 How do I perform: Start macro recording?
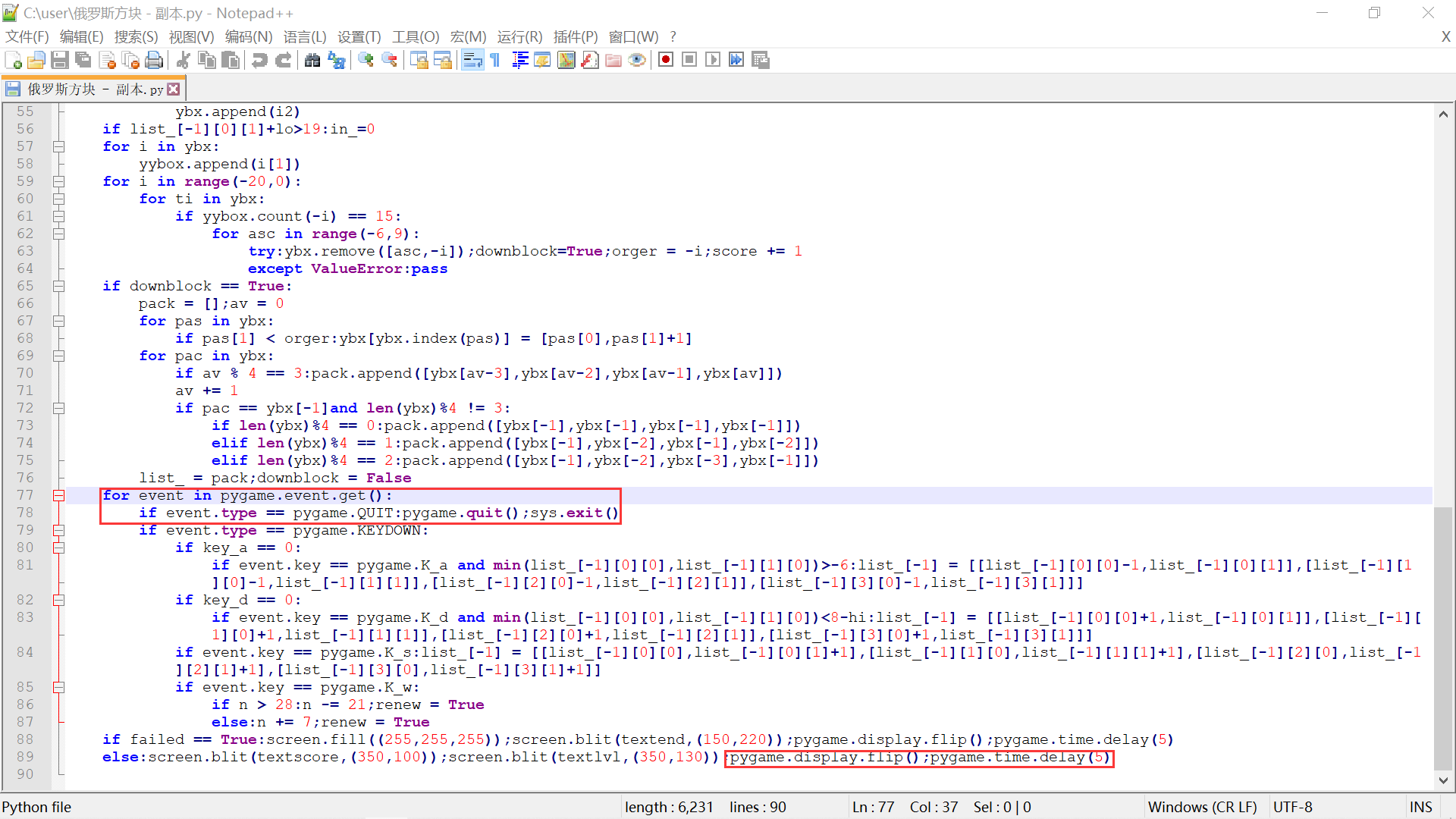666,60
